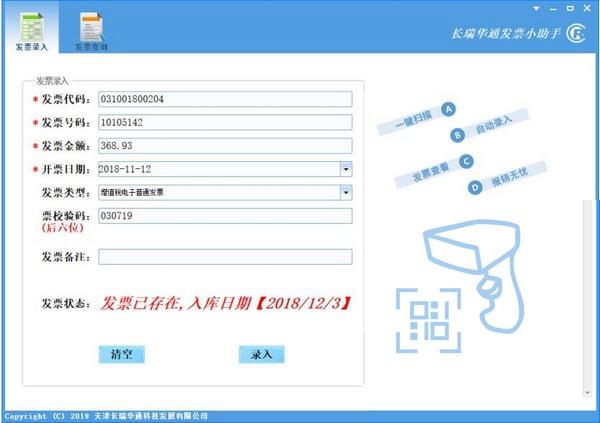Select the 发票金额 amount field

click(x=225, y=146)
